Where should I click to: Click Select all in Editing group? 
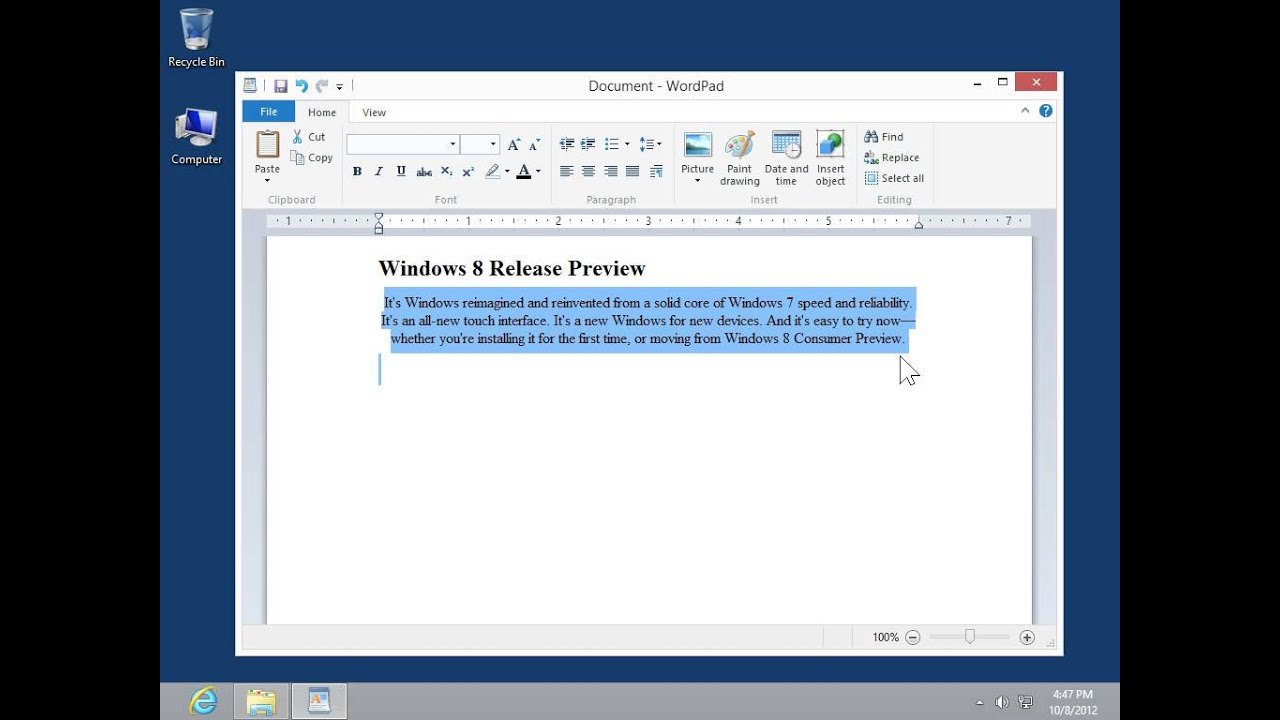(x=895, y=178)
